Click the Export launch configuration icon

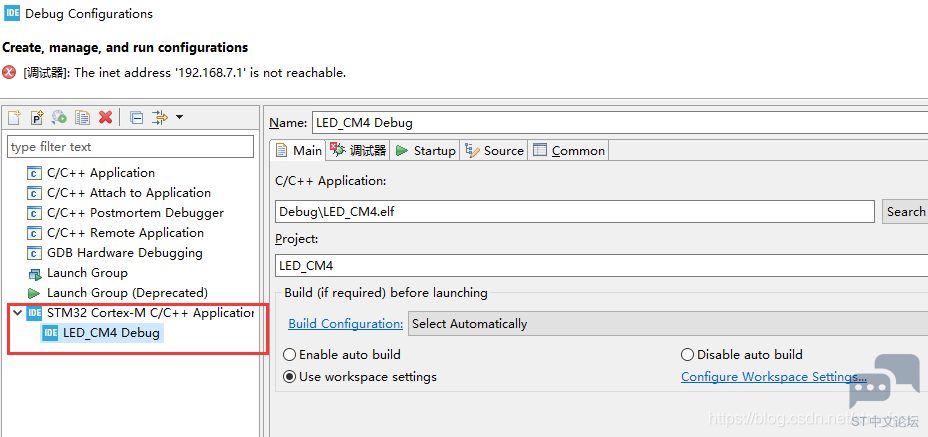pos(59,117)
